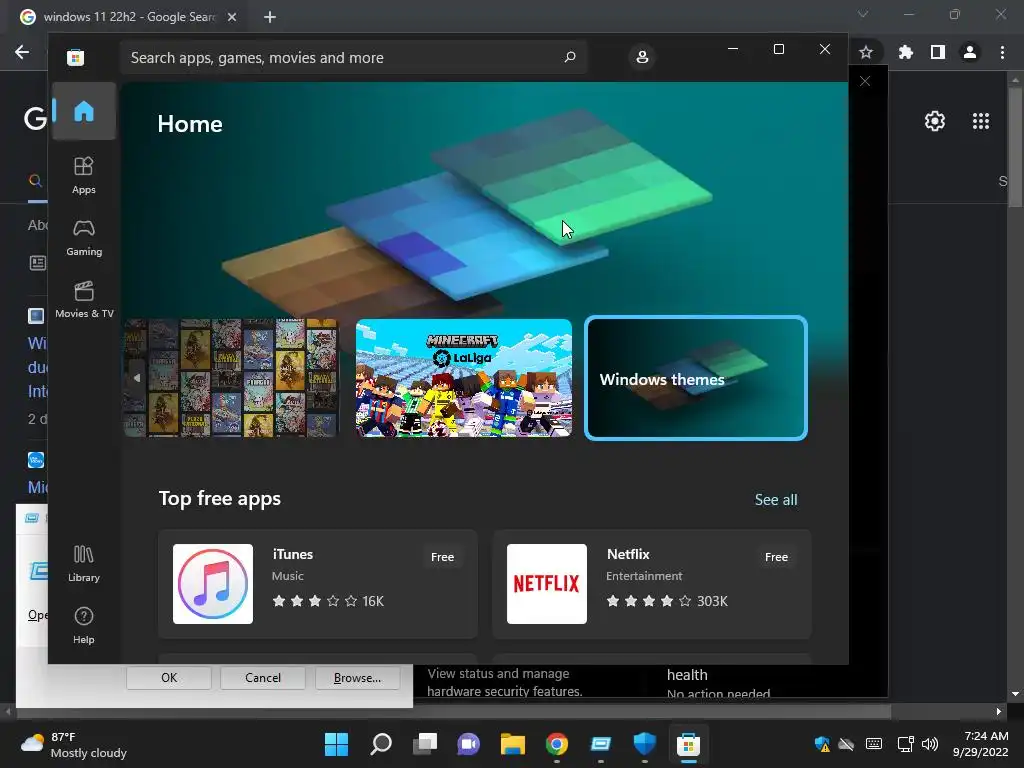
Task: Open Movies & TV section in Store
Action: click(84, 299)
